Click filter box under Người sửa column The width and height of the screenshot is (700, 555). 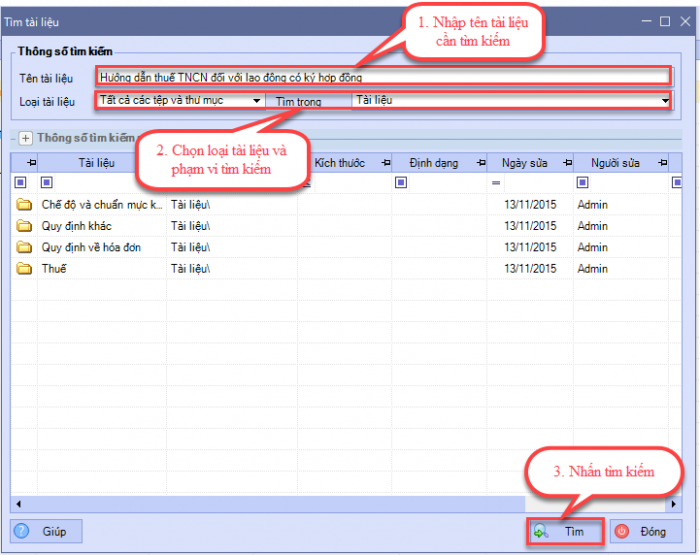pos(583,183)
